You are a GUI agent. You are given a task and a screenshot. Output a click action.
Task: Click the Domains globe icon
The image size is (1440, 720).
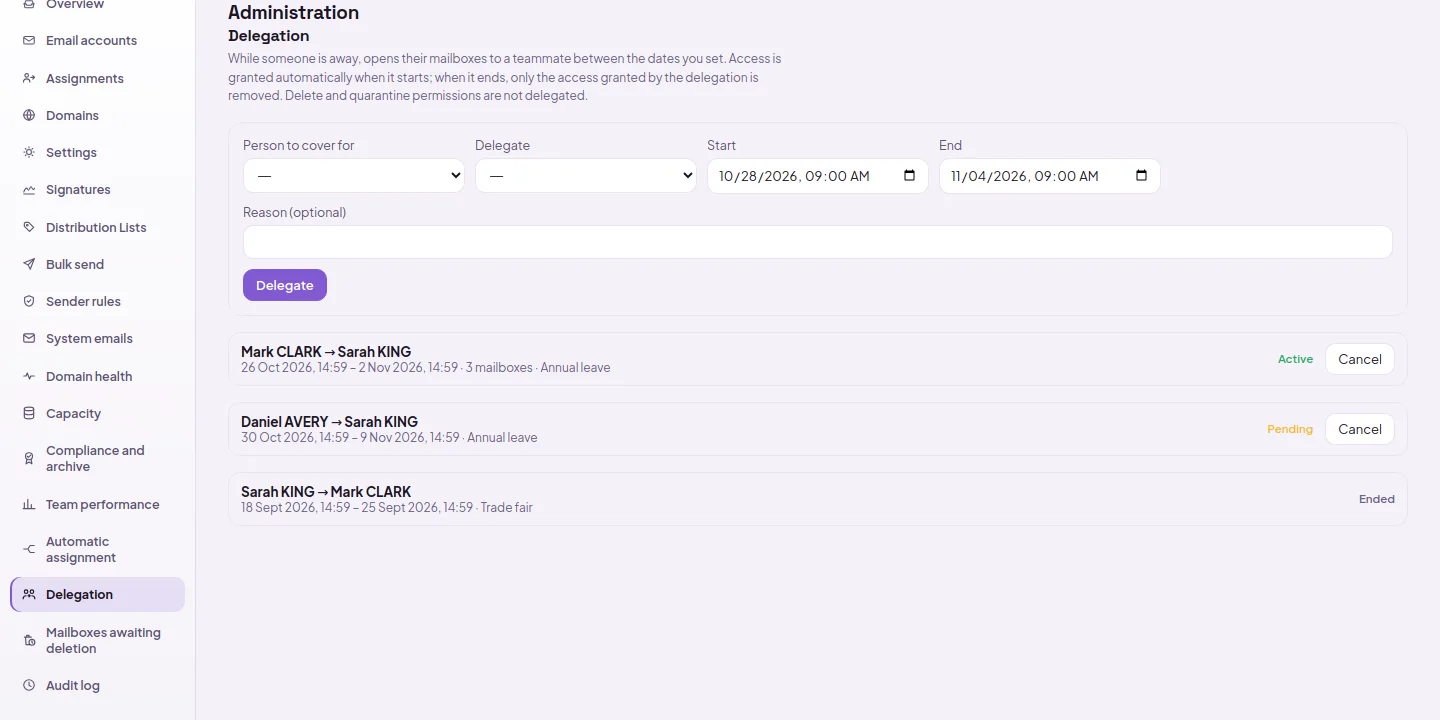tap(29, 115)
